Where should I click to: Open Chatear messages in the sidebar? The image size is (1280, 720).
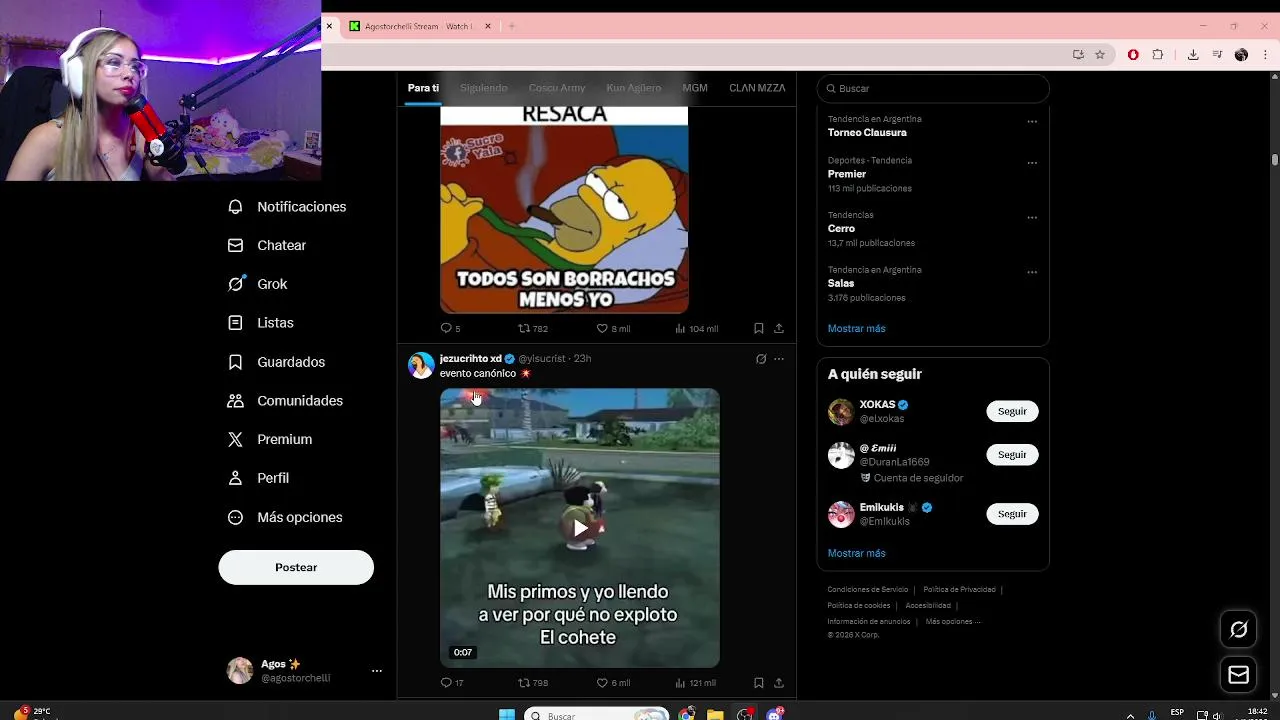[x=267, y=245]
